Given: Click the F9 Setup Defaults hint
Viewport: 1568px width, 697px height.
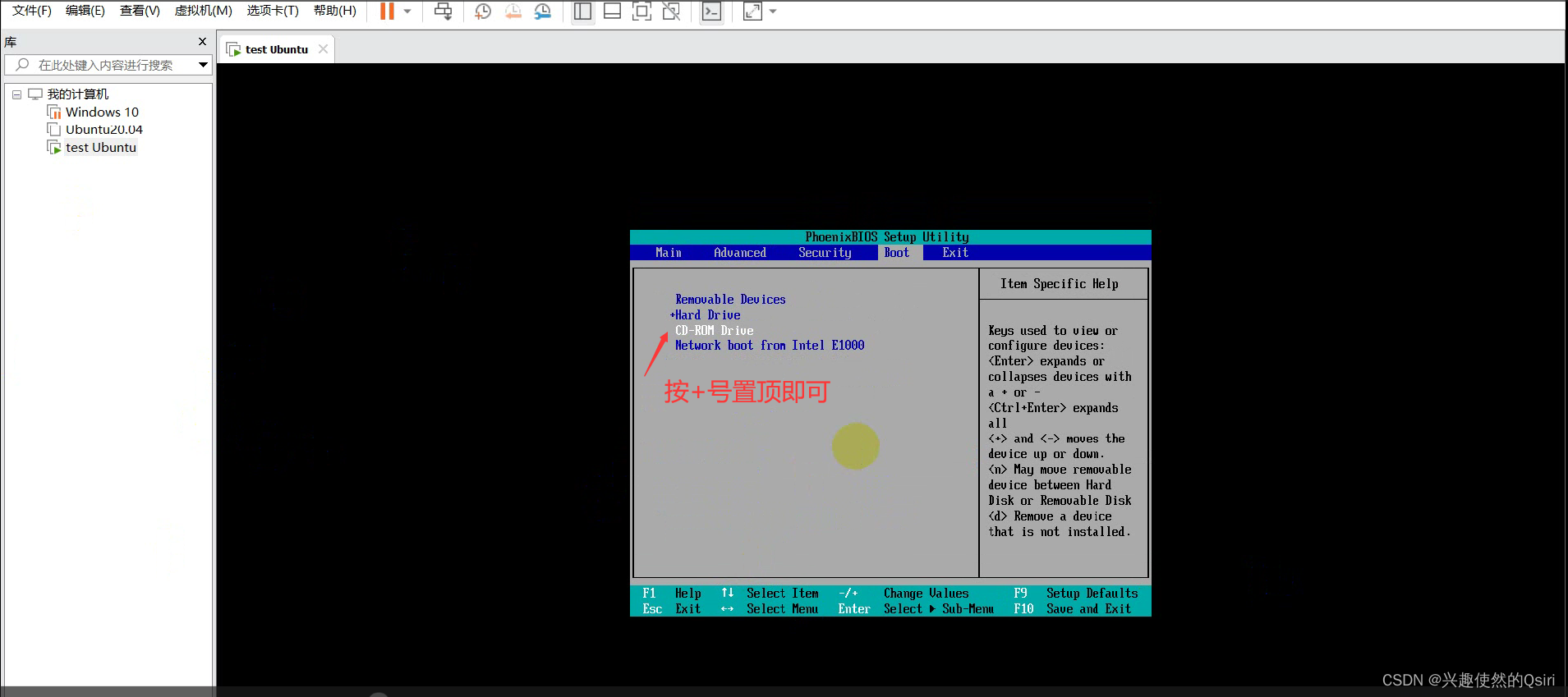Looking at the screenshot, I should (x=1076, y=594).
